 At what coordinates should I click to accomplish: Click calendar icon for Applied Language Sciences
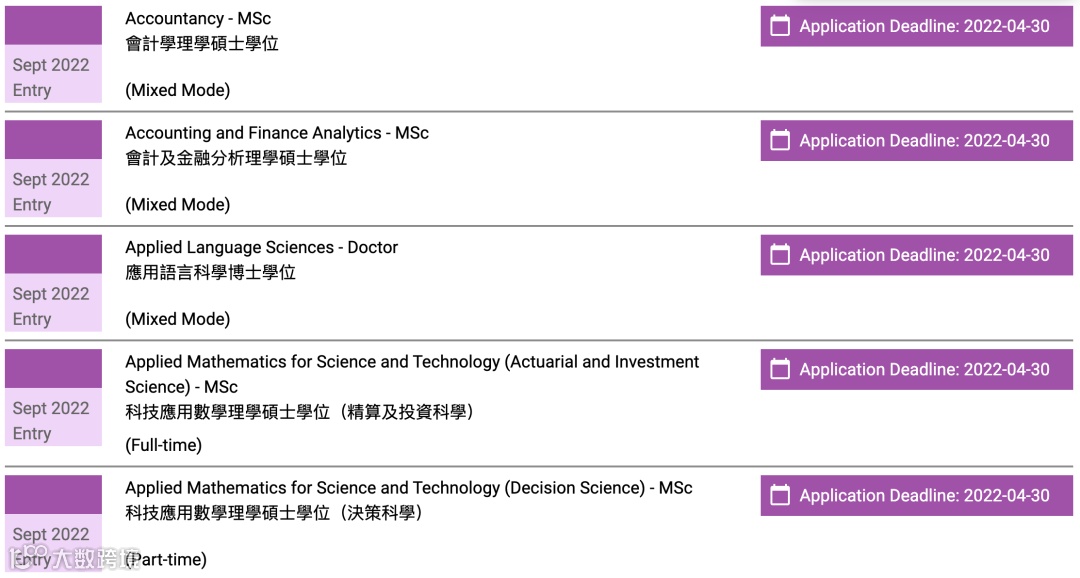point(781,255)
